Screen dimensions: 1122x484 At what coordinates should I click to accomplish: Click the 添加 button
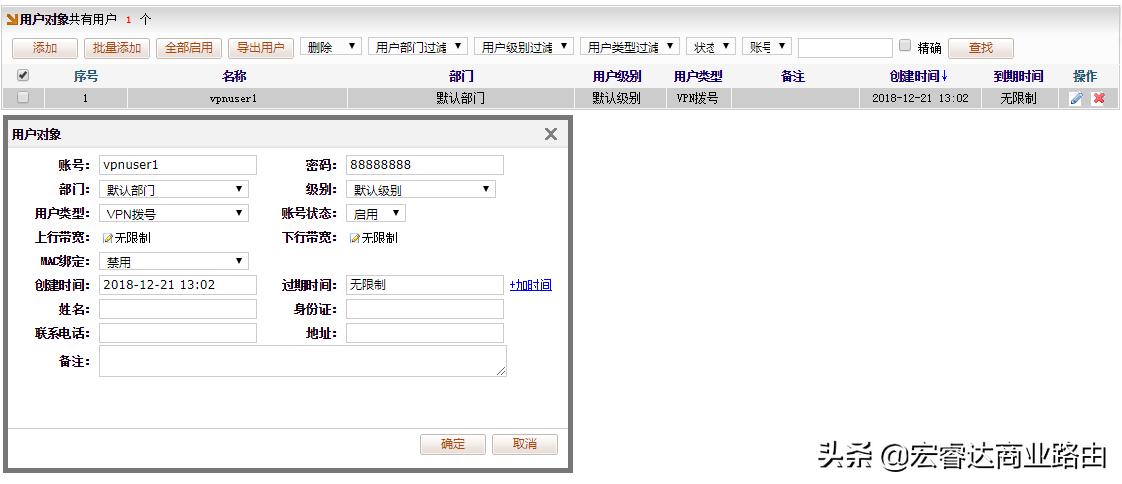click(44, 48)
